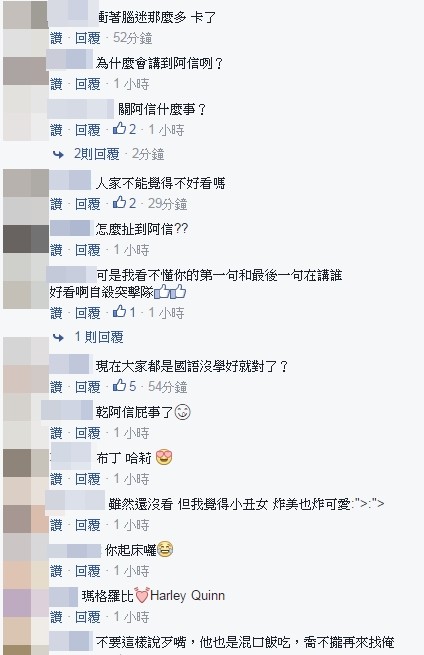Expand the 1則回覆 reply thread
The height and width of the screenshot is (655, 424).
tap(99, 337)
